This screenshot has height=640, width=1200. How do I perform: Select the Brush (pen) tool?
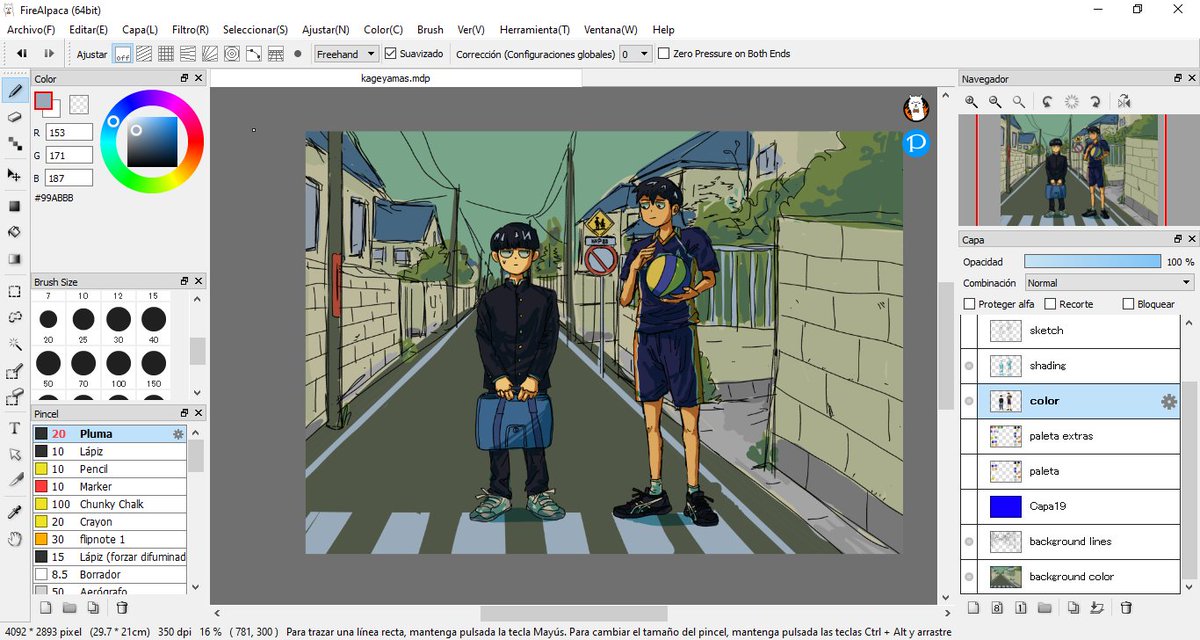(x=14, y=91)
